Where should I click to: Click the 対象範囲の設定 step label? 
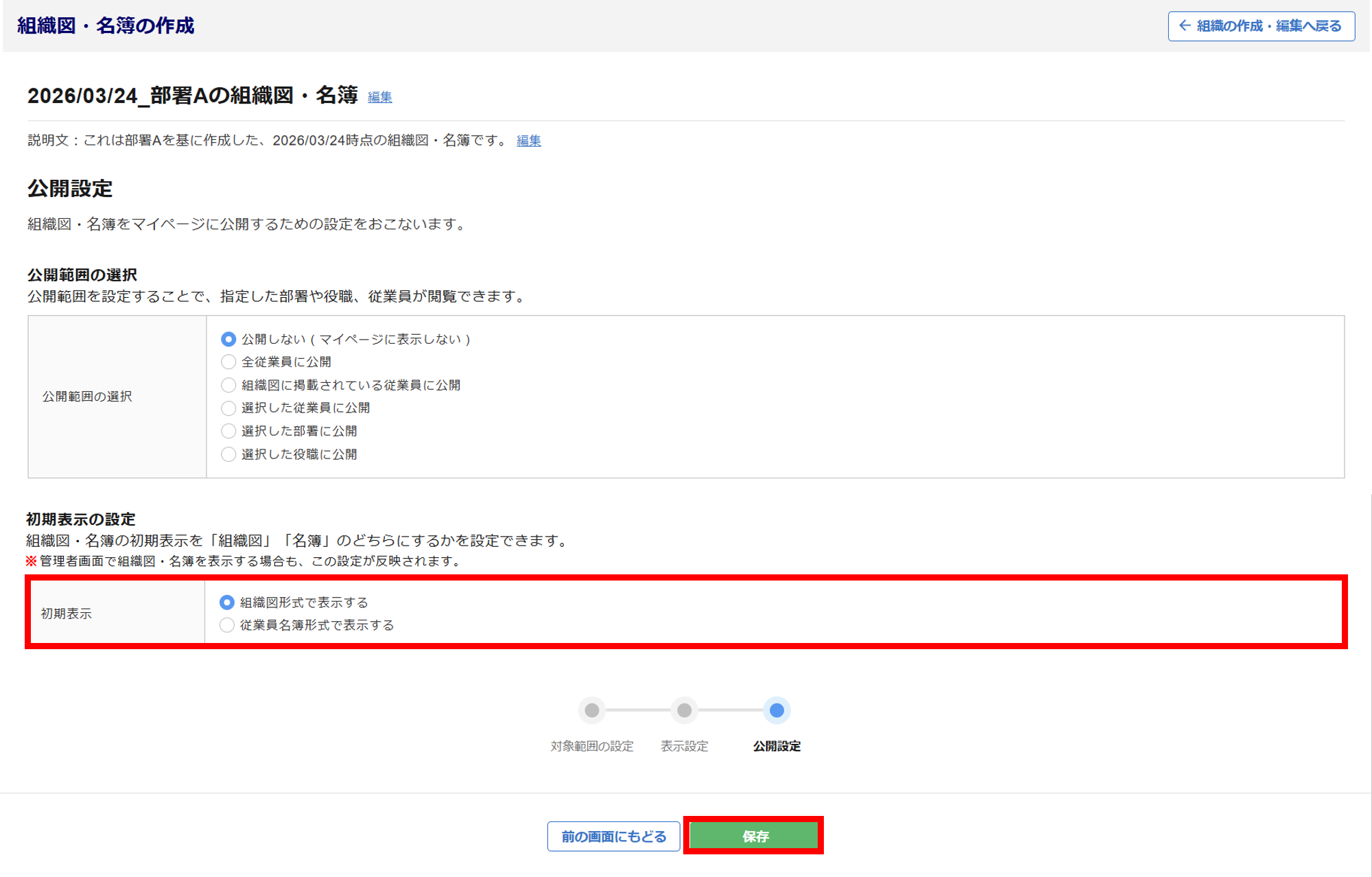point(591,746)
